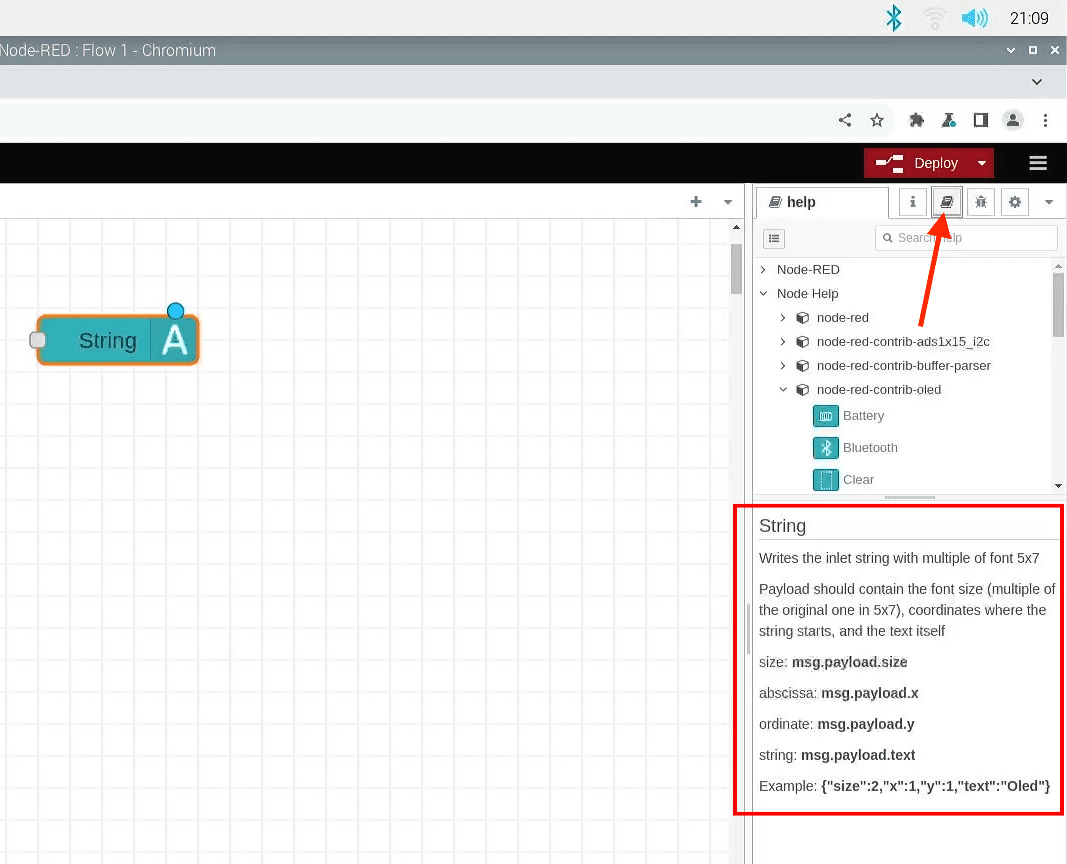Expand the Node-RED help tree item

click(763, 270)
